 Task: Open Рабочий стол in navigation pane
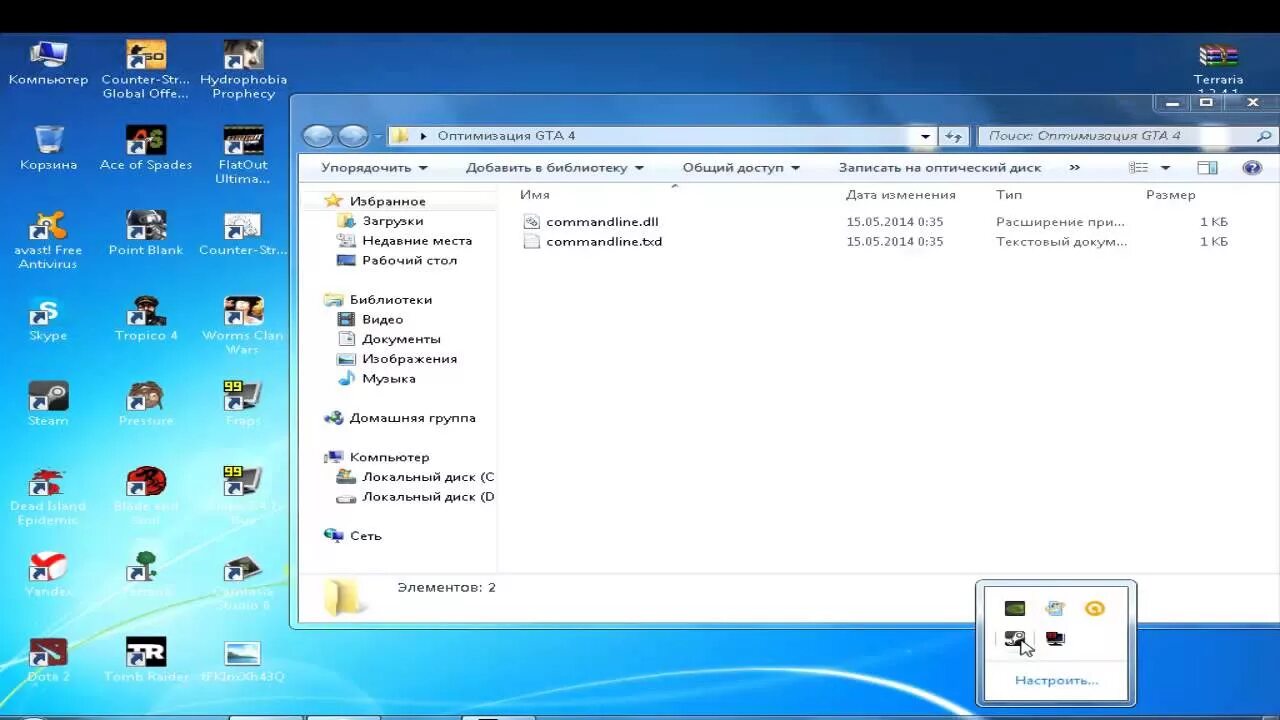(409, 261)
